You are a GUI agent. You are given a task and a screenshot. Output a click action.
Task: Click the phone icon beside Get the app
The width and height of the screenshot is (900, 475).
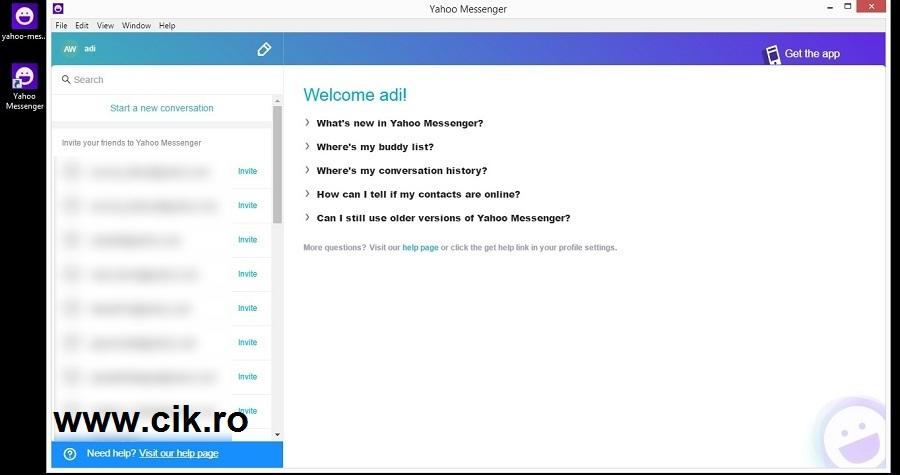coord(773,55)
